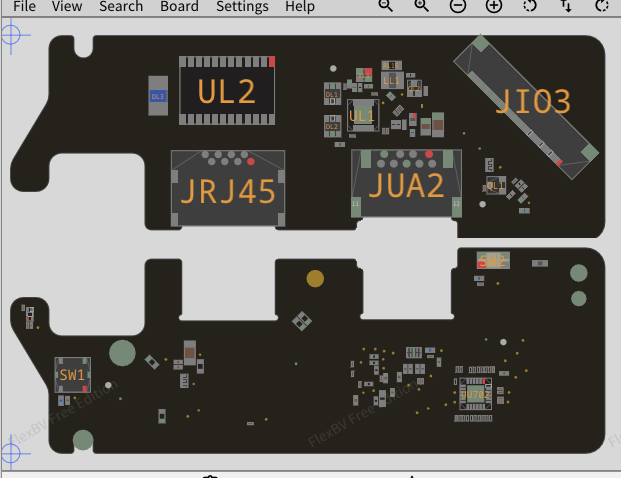Select the JUA2 USB connector
621x478 pixels.
pyautogui.click(x=406, y=185)
